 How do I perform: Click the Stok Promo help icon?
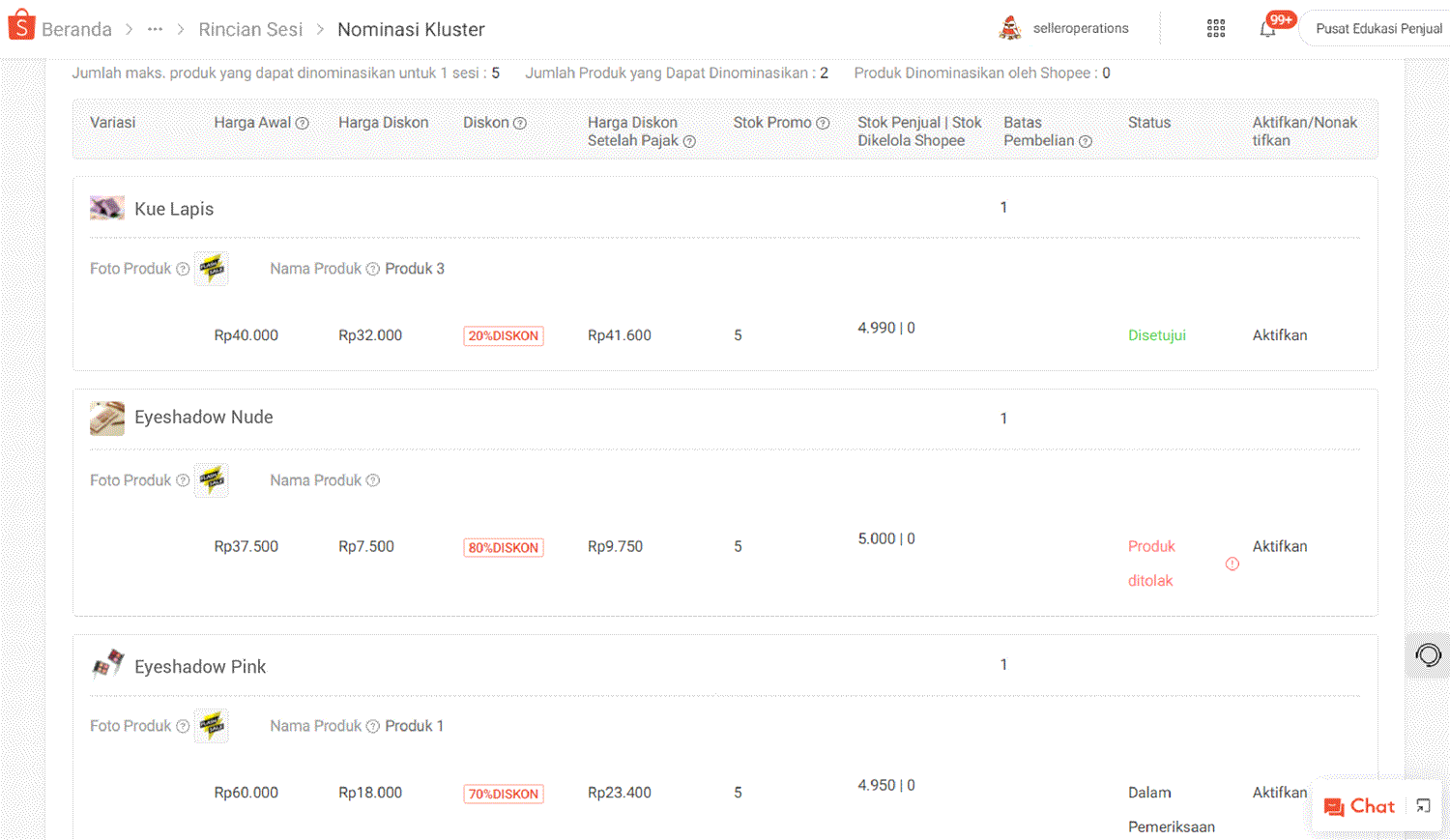pos(822,123)
